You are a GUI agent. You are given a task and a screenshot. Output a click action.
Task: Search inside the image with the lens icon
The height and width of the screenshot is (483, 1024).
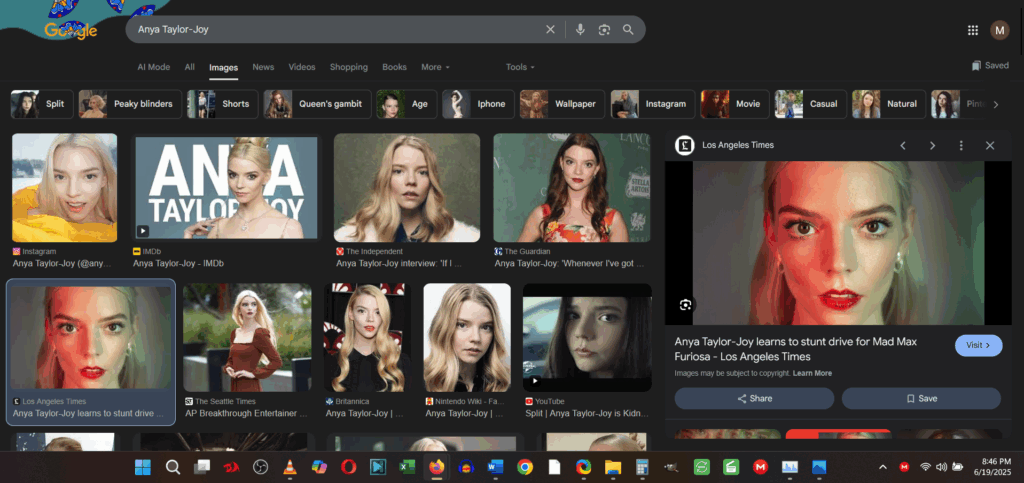(685, 305)
